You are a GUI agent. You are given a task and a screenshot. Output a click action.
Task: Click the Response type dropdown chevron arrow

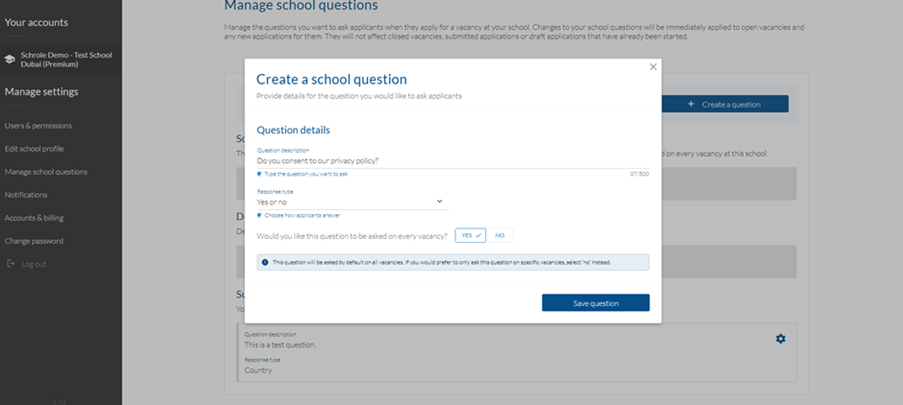coord(439,201)
